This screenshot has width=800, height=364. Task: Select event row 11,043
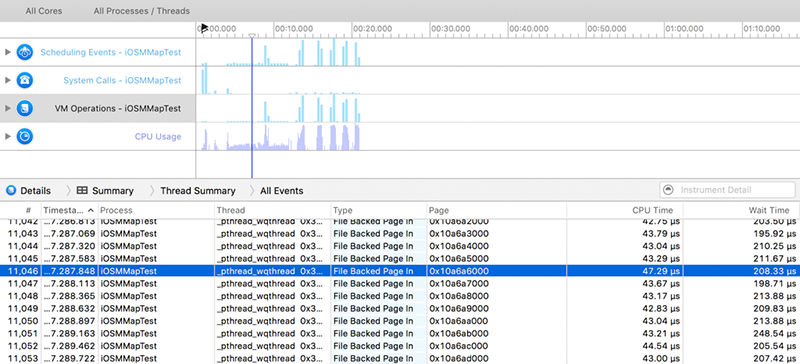[400, 233]
